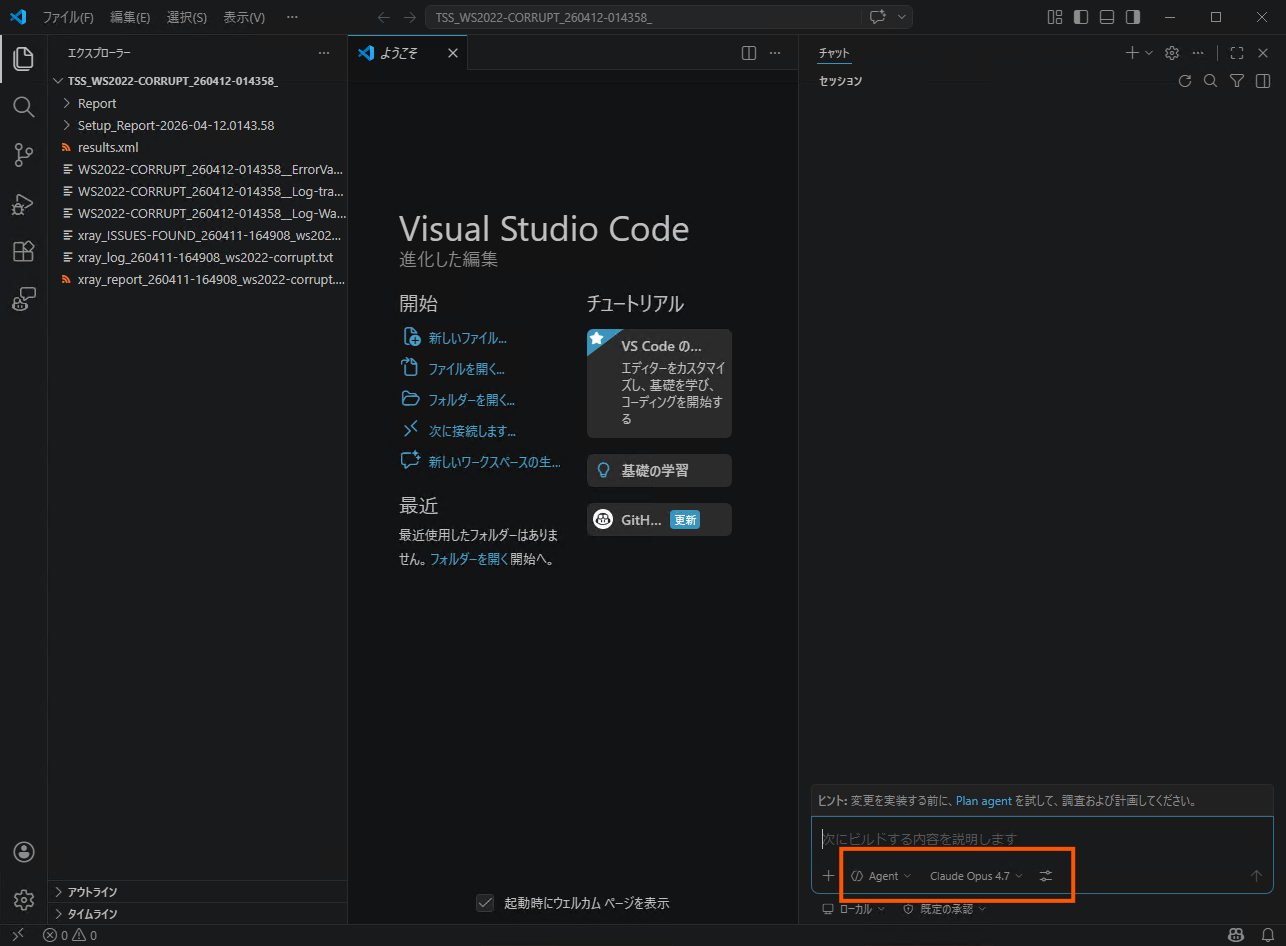The width and height of the screenshot is (1286, 946).
Task: Open the errors and warnings counter in the status bar
Action: 70,935
